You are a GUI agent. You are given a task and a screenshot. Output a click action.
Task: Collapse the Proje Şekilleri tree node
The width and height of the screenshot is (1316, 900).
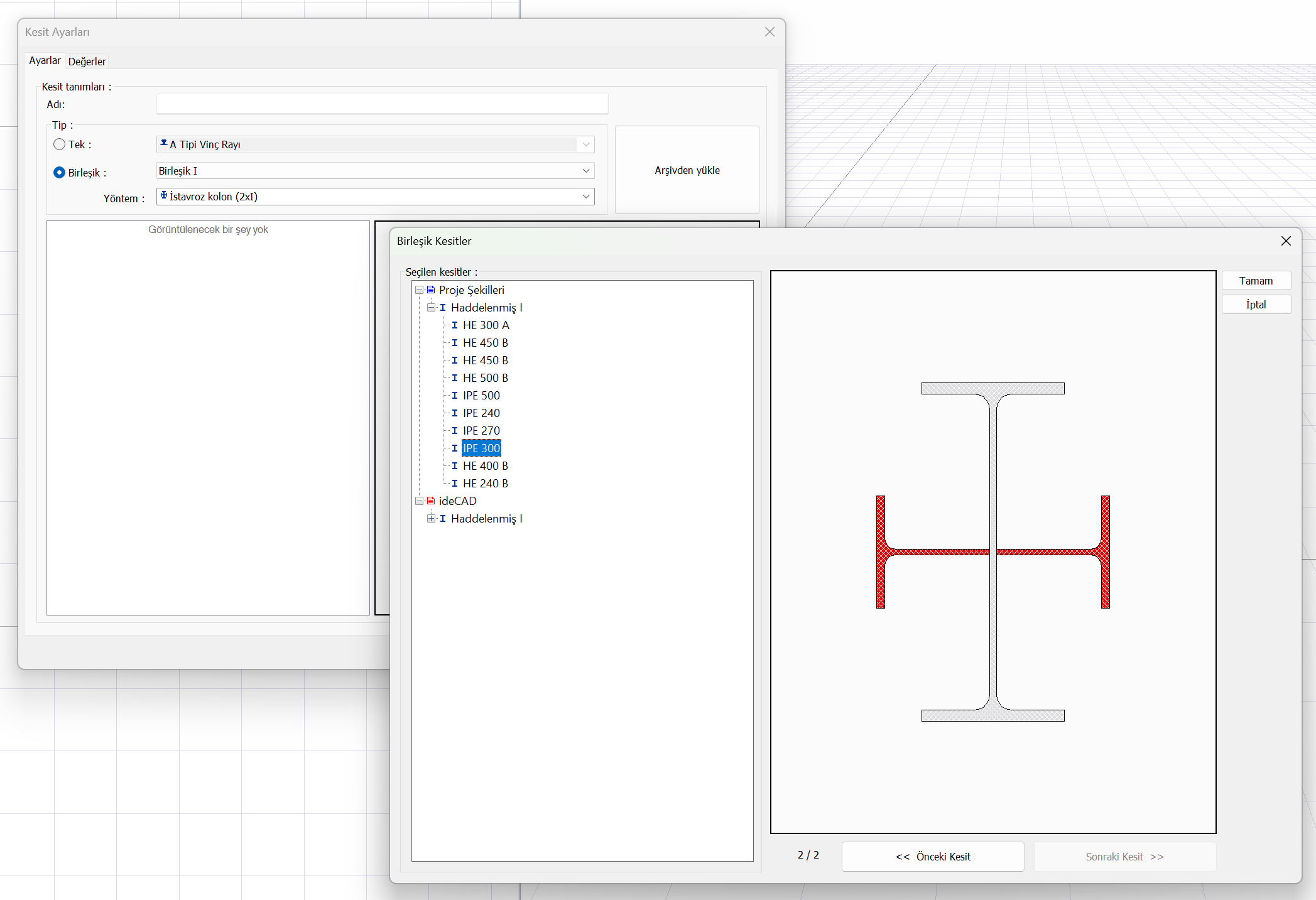click(x=419, y=290)
